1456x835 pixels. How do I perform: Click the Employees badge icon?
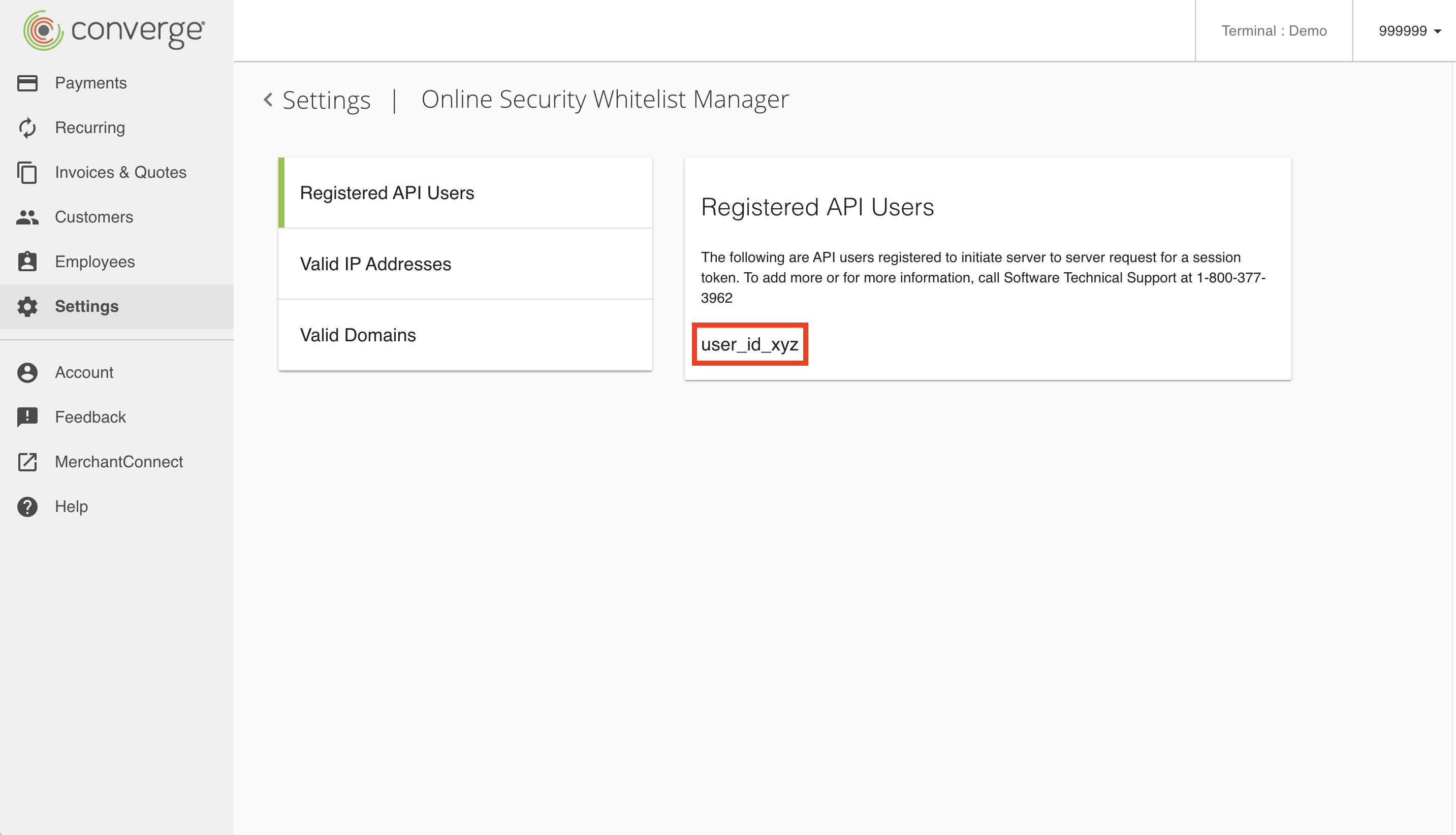pos(27,262)
